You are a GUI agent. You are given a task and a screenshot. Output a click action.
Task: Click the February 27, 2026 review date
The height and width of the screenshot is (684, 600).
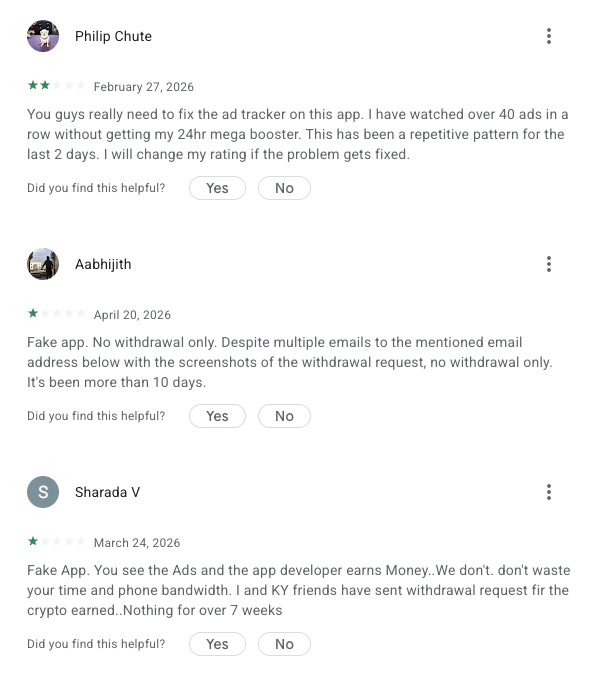pos(144,87)
